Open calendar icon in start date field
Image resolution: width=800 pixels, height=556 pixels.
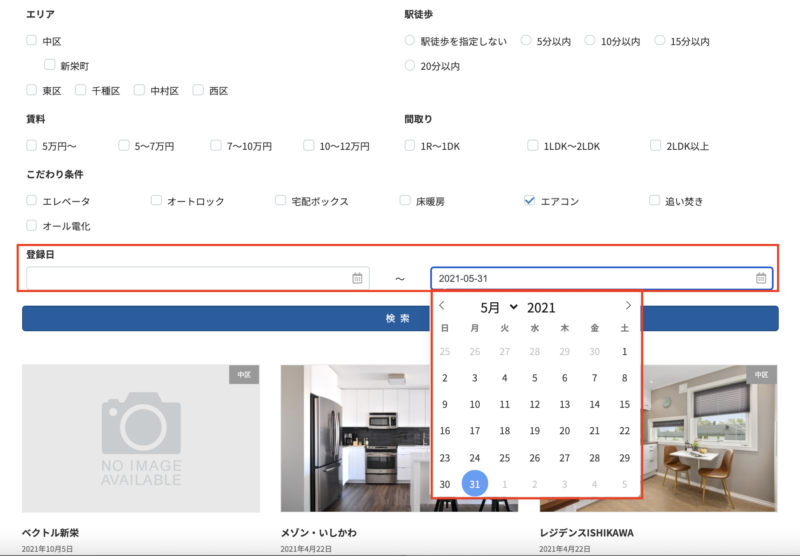pyautogui.click(x=357, y=278)
